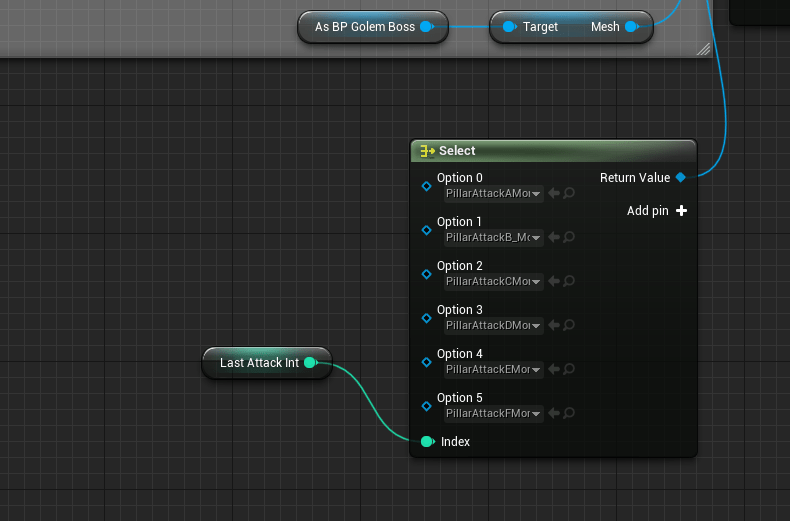The height and width of the screenshot is (521, 790).
Task: Click the green Index input pin
Action: pos(427,442)
